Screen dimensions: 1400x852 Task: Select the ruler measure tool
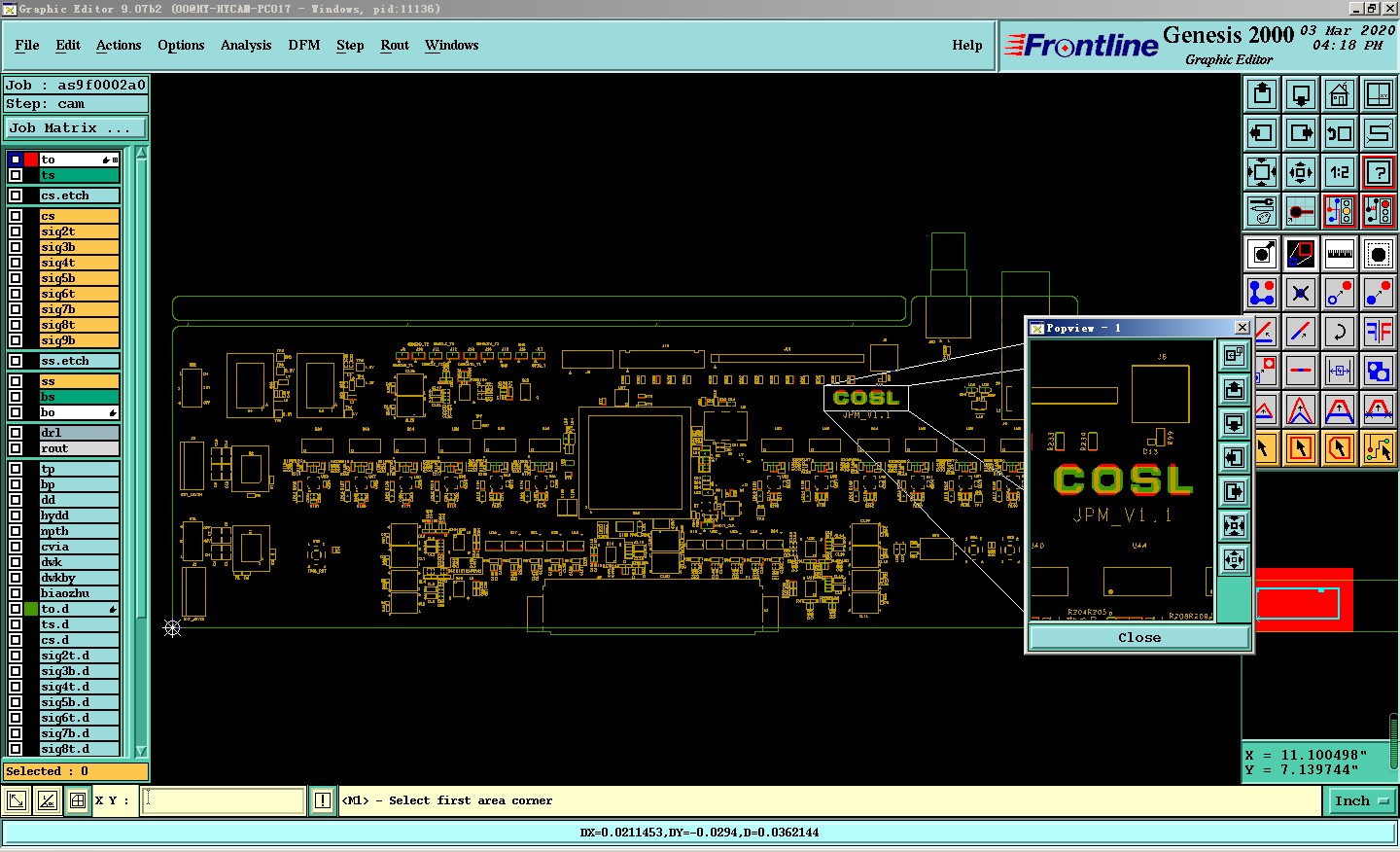tap(1339, 254)
